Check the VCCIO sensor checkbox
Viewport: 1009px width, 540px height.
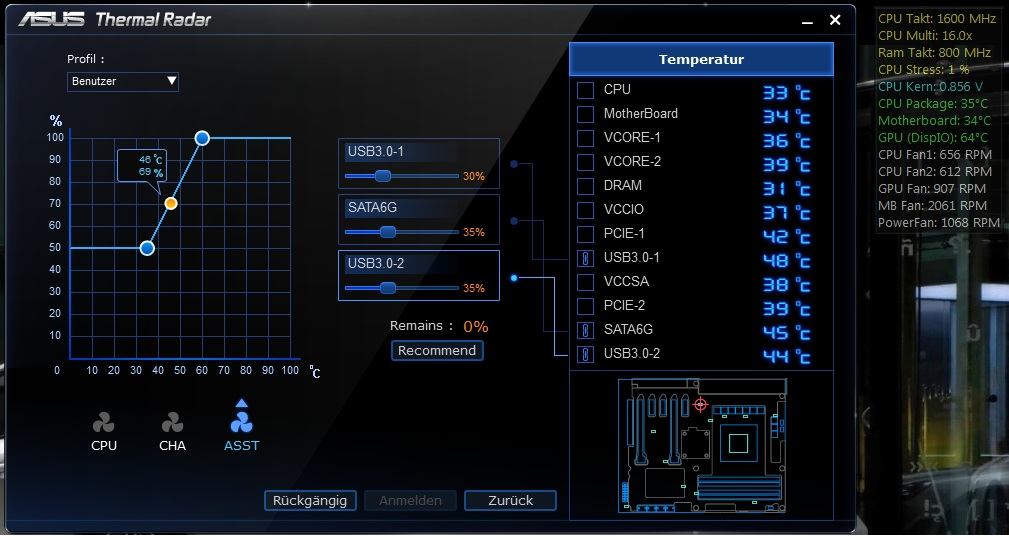(585, 210)
